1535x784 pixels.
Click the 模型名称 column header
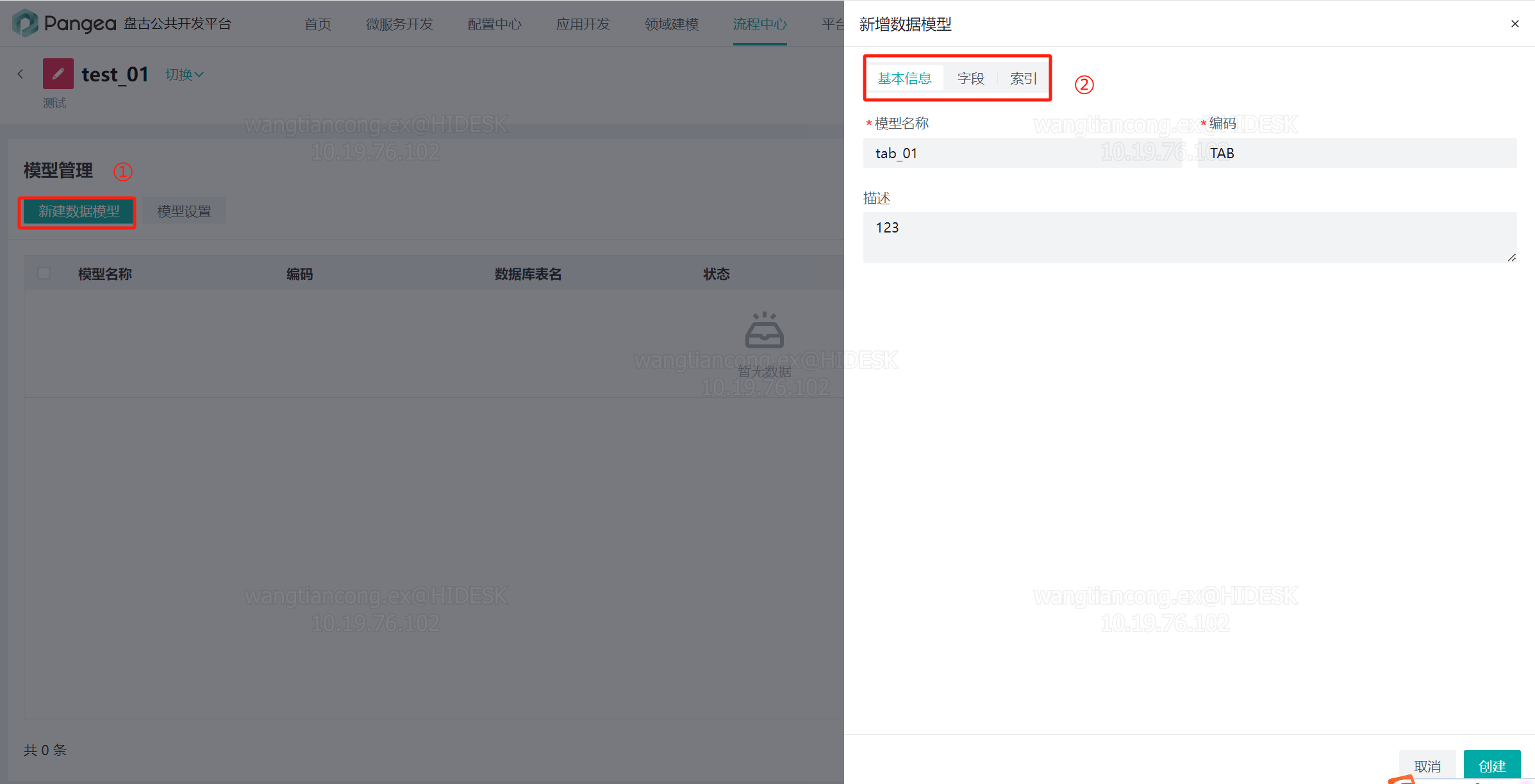[x=105, y=274]
